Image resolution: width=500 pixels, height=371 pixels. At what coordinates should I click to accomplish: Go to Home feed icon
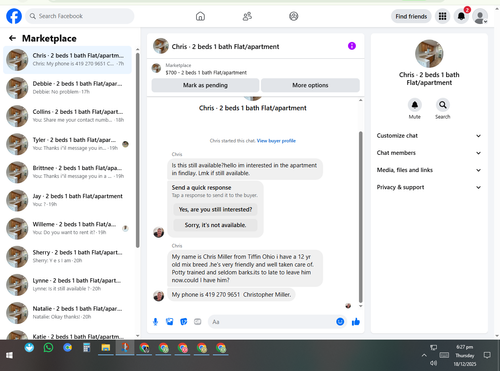(200, 16)
